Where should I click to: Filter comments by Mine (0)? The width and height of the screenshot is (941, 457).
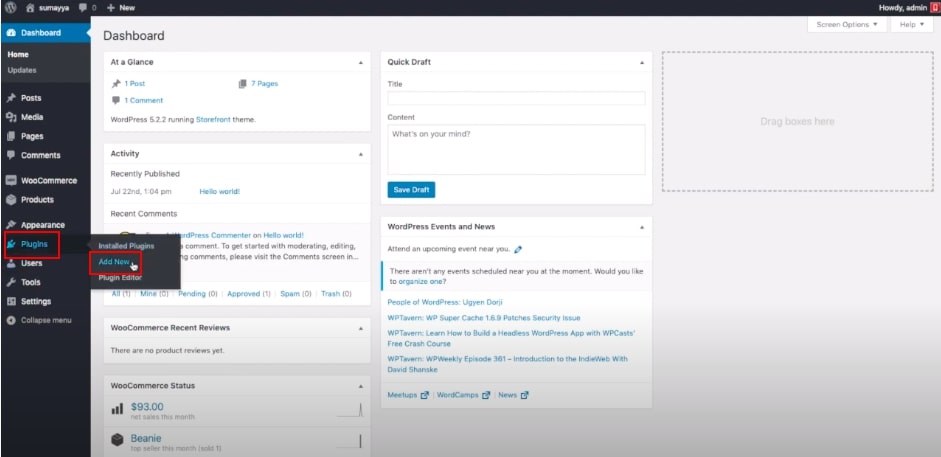tap(154, 294)
